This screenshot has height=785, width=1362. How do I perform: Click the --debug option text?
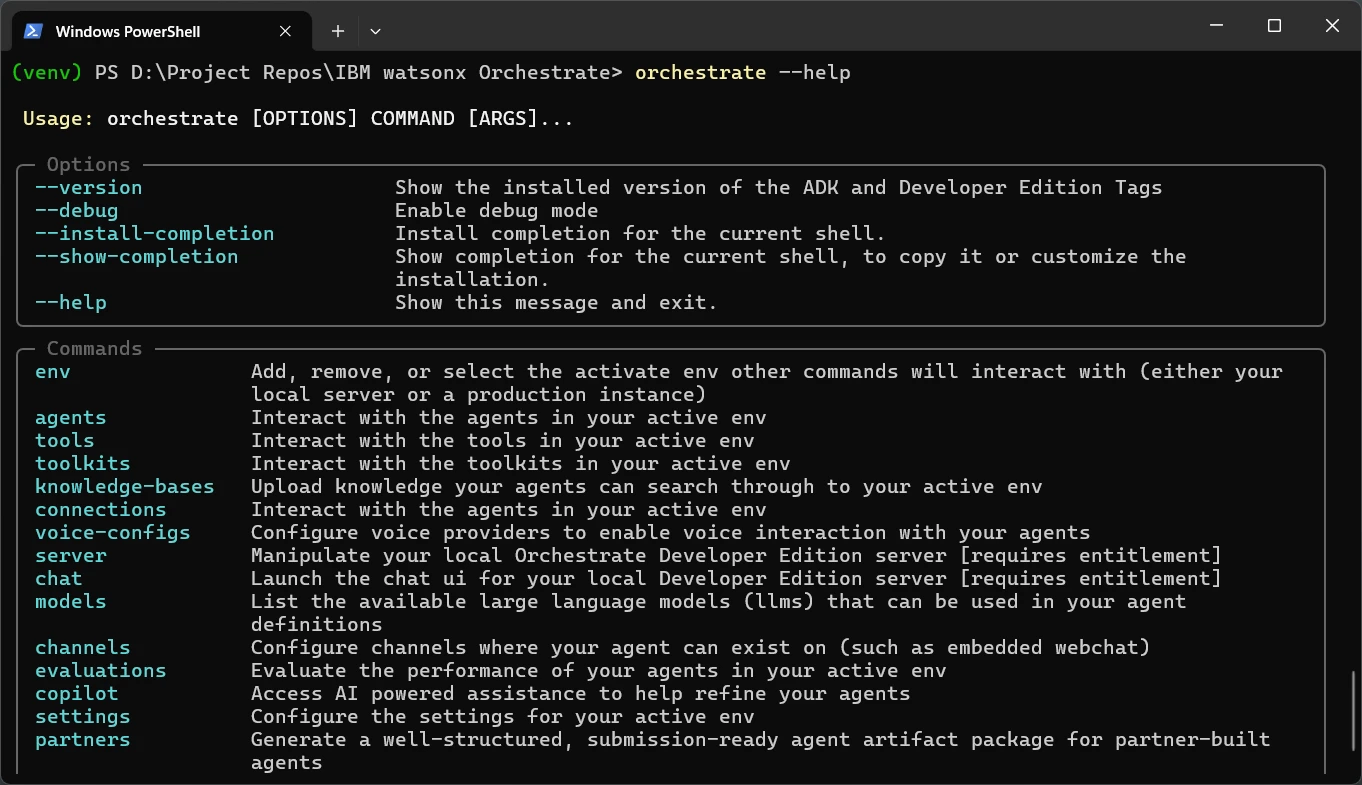coord(77,210)
